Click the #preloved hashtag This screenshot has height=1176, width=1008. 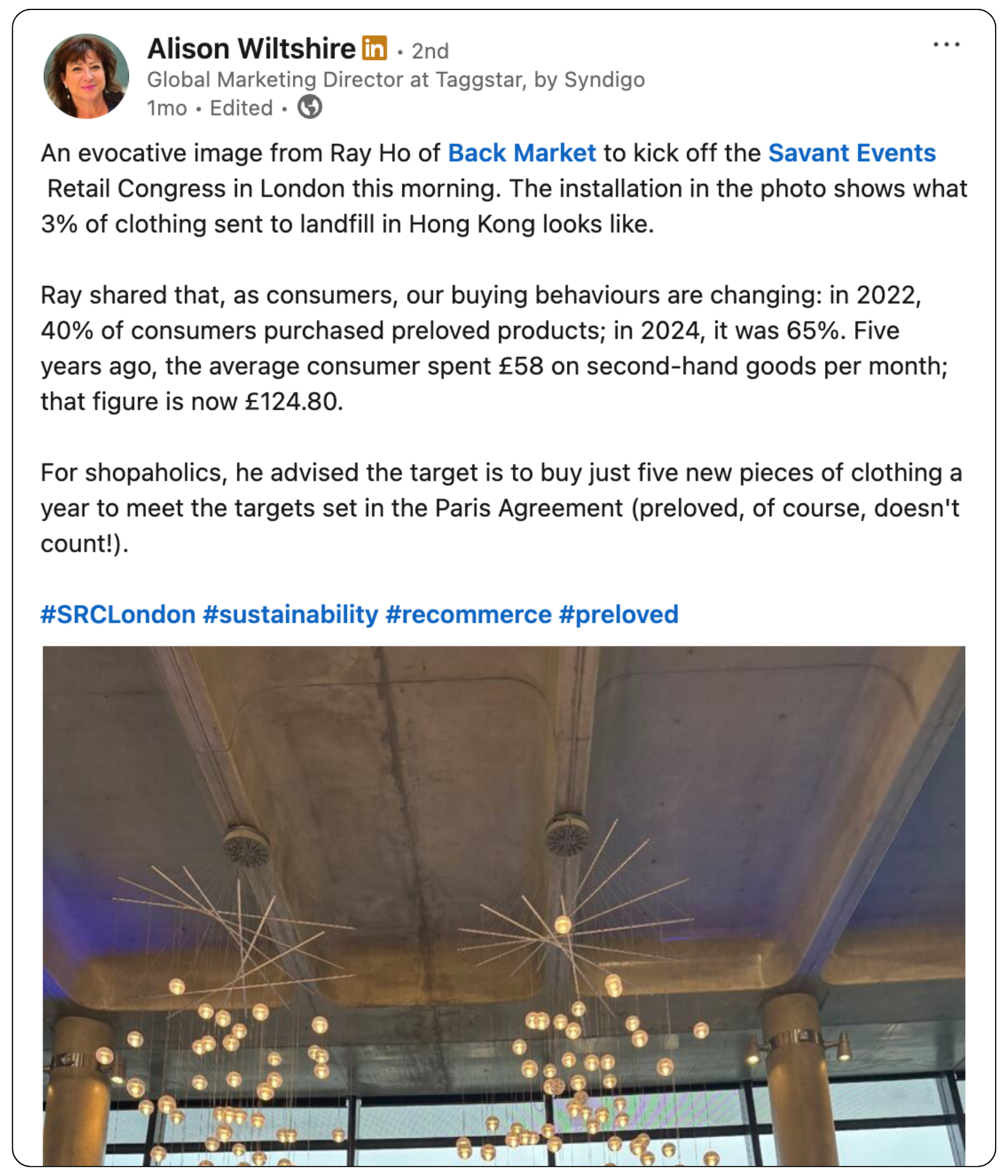(x=619, y=614)
